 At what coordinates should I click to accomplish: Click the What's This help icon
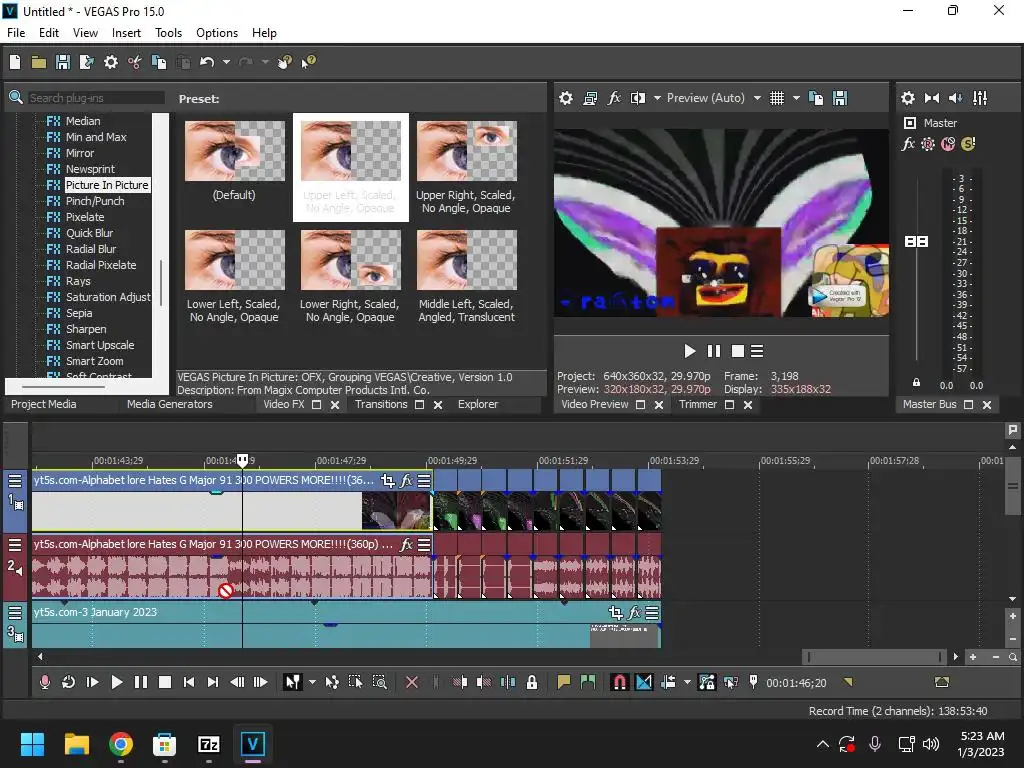pyautogui.click(x=308, y=62)
